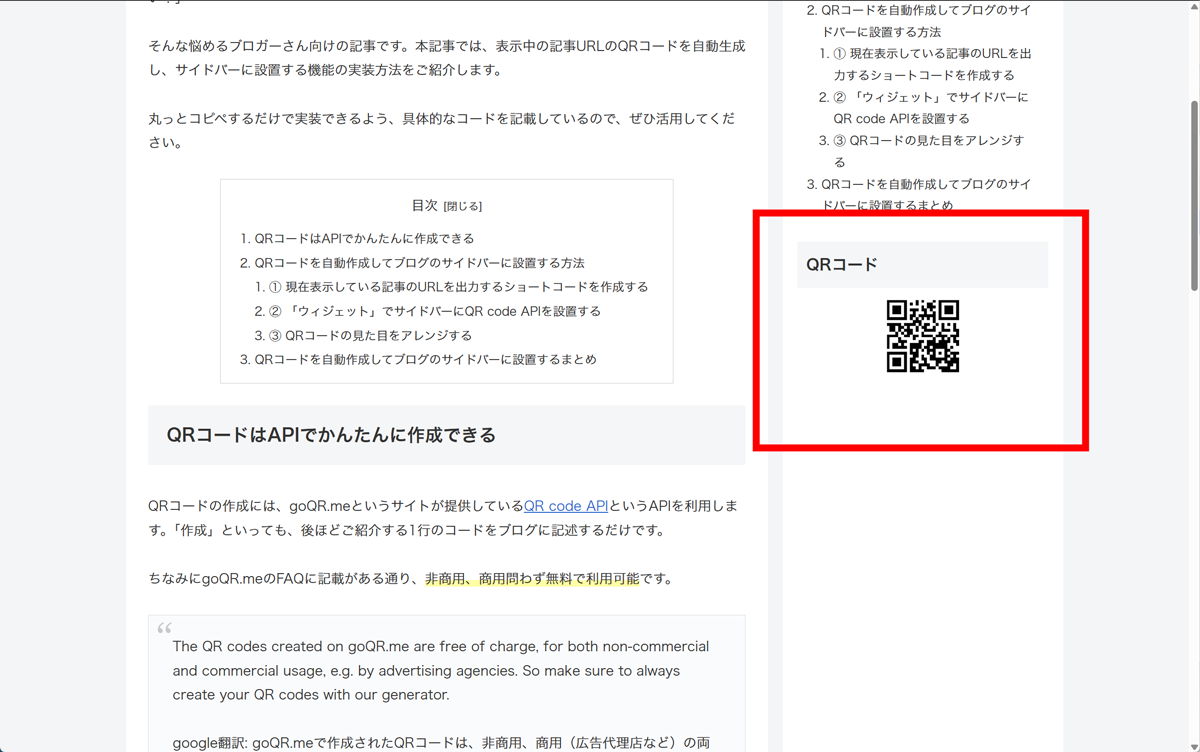The image size is (1200, 752).
Task: Click sidebar link ② ウィジェットでサイドバーにQR code APIを設置する
Action: [930, 107]
